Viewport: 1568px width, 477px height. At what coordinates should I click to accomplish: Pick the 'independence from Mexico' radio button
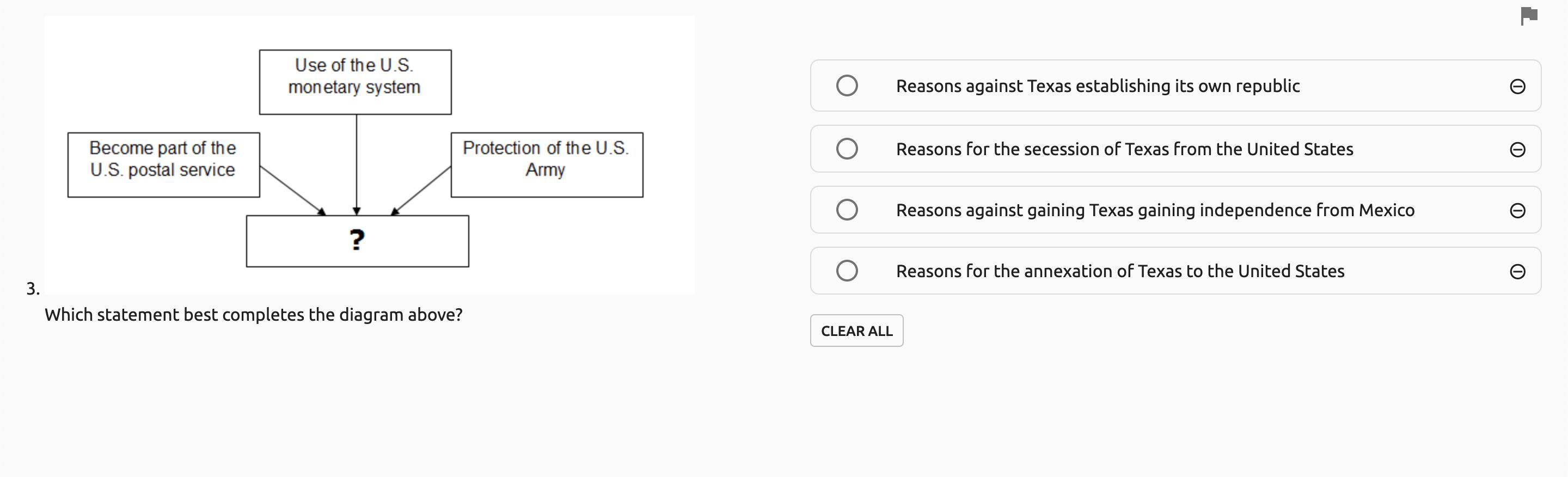point(847,210)
